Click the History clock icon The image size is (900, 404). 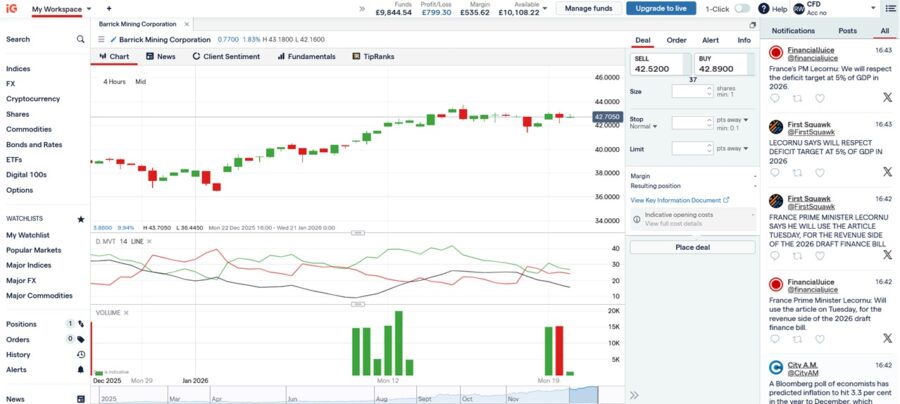coord(81,355)
